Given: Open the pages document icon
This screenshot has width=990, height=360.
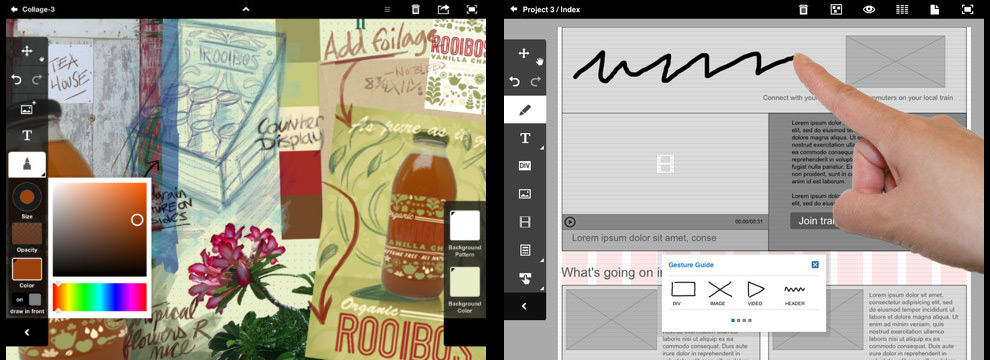Looking at the screenshot, I should pos(934,9).
